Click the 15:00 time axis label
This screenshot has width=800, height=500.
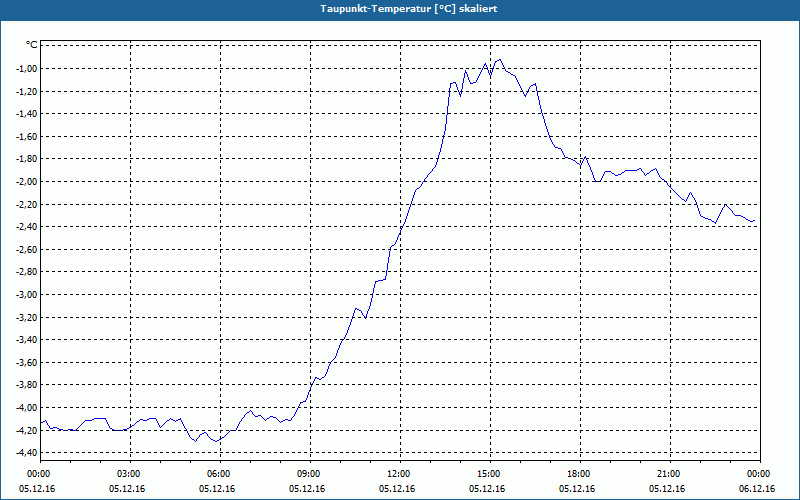click(490, 474)
